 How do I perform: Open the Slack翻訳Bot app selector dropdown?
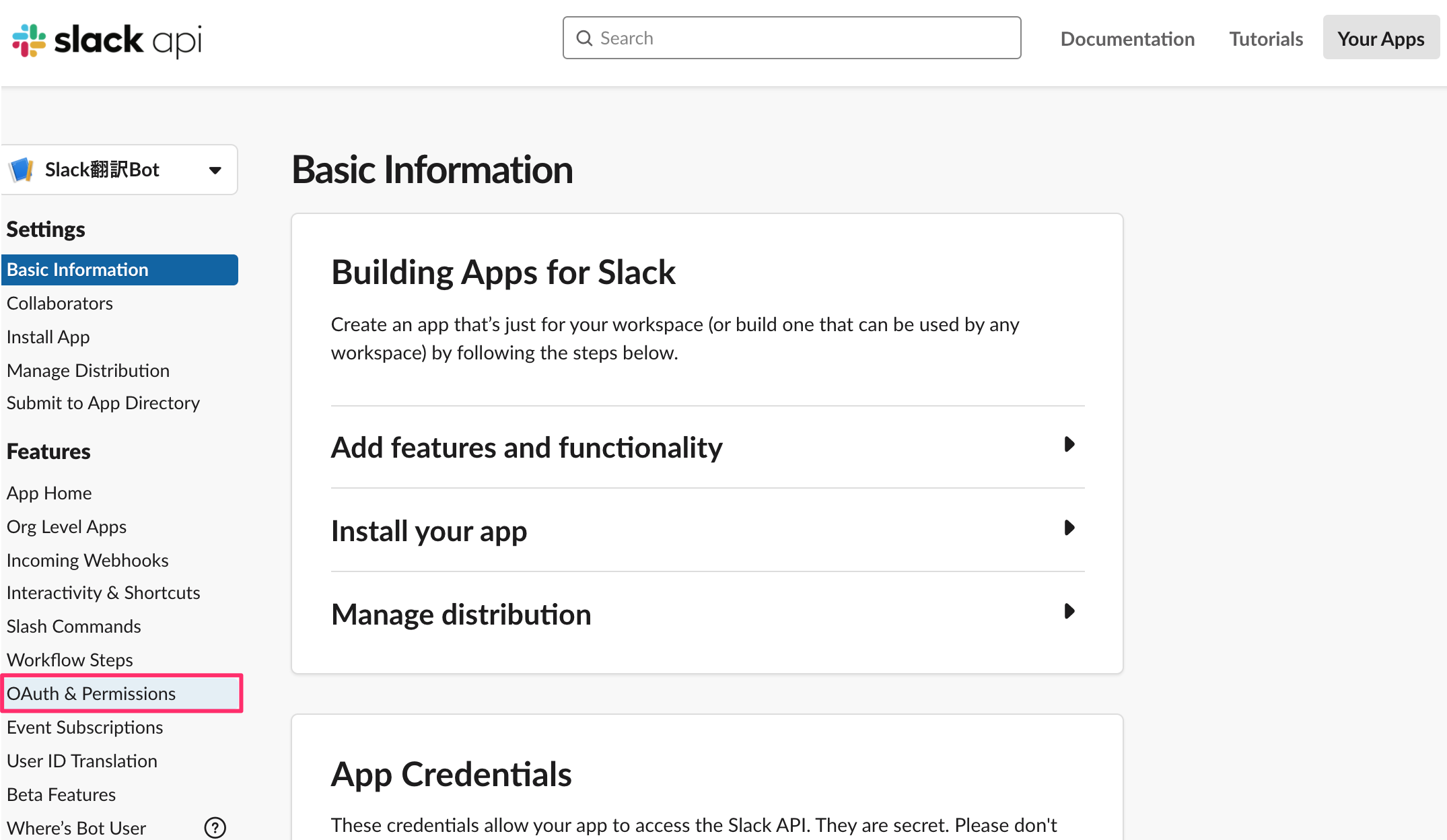(x=215, y=170)
